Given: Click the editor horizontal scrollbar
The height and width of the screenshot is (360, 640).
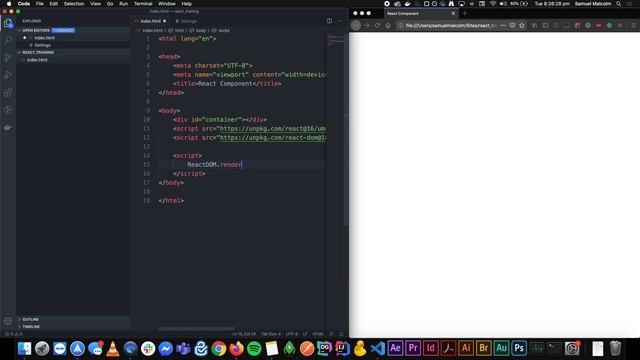Looking at the screenshot, I should [x=197, y=329].
